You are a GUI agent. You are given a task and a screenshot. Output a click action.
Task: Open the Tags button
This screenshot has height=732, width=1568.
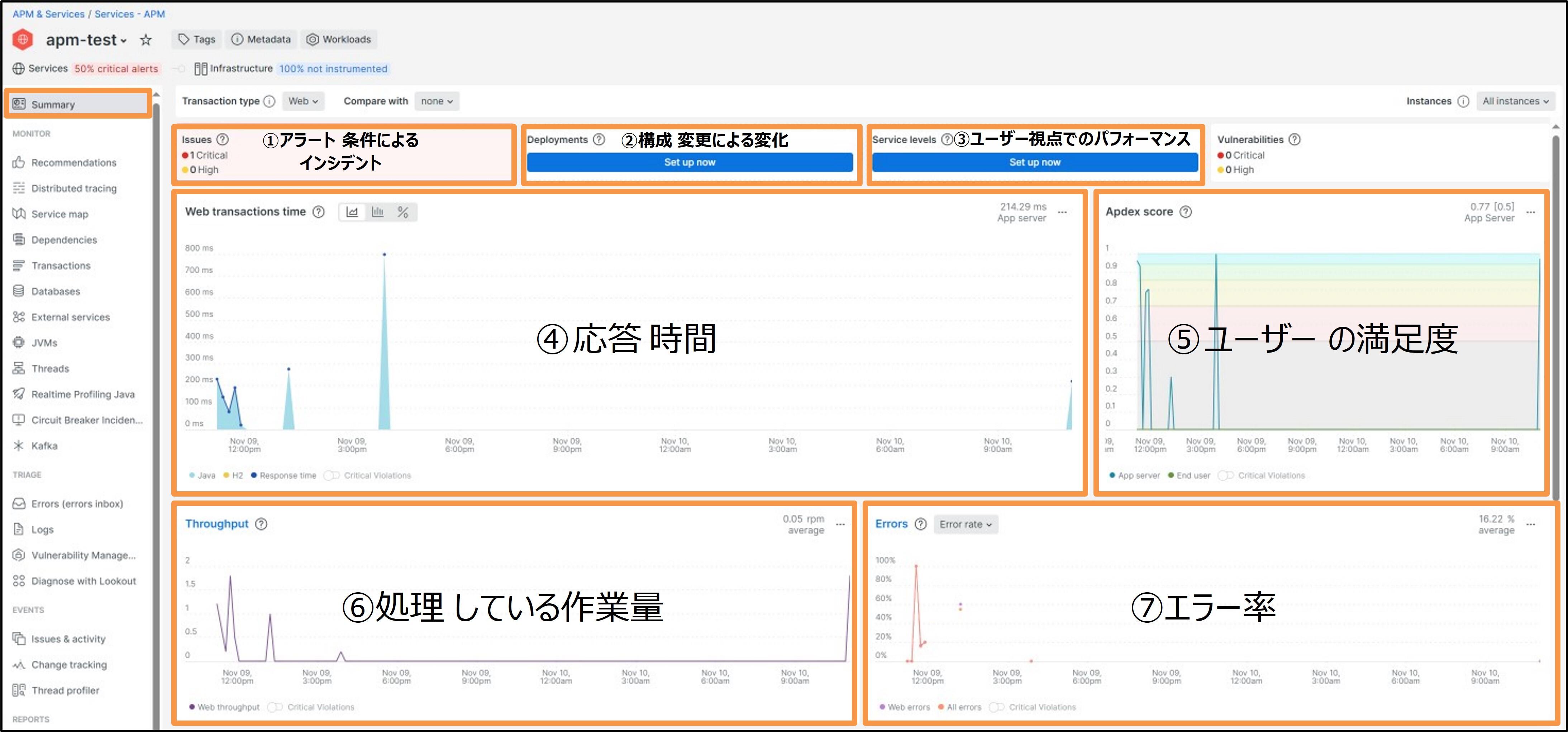click(197, 39)
